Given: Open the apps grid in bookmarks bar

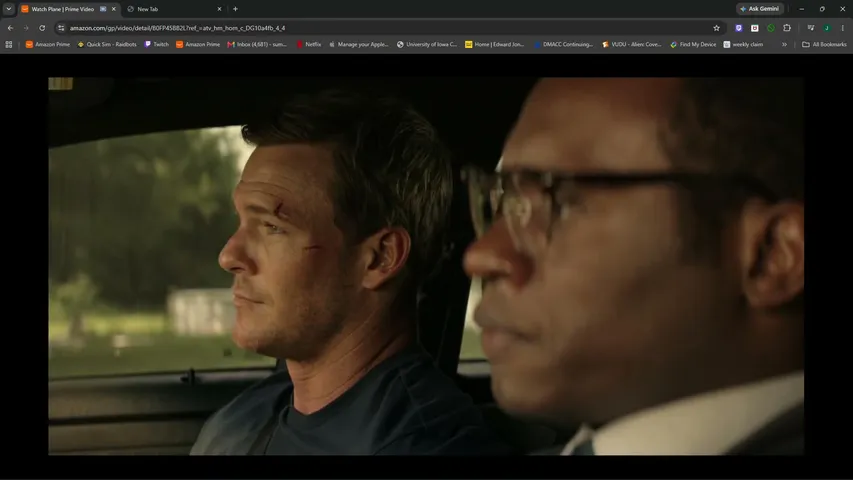Looking at the screenshot, I should pyautogui.click(x=9, y=44).
